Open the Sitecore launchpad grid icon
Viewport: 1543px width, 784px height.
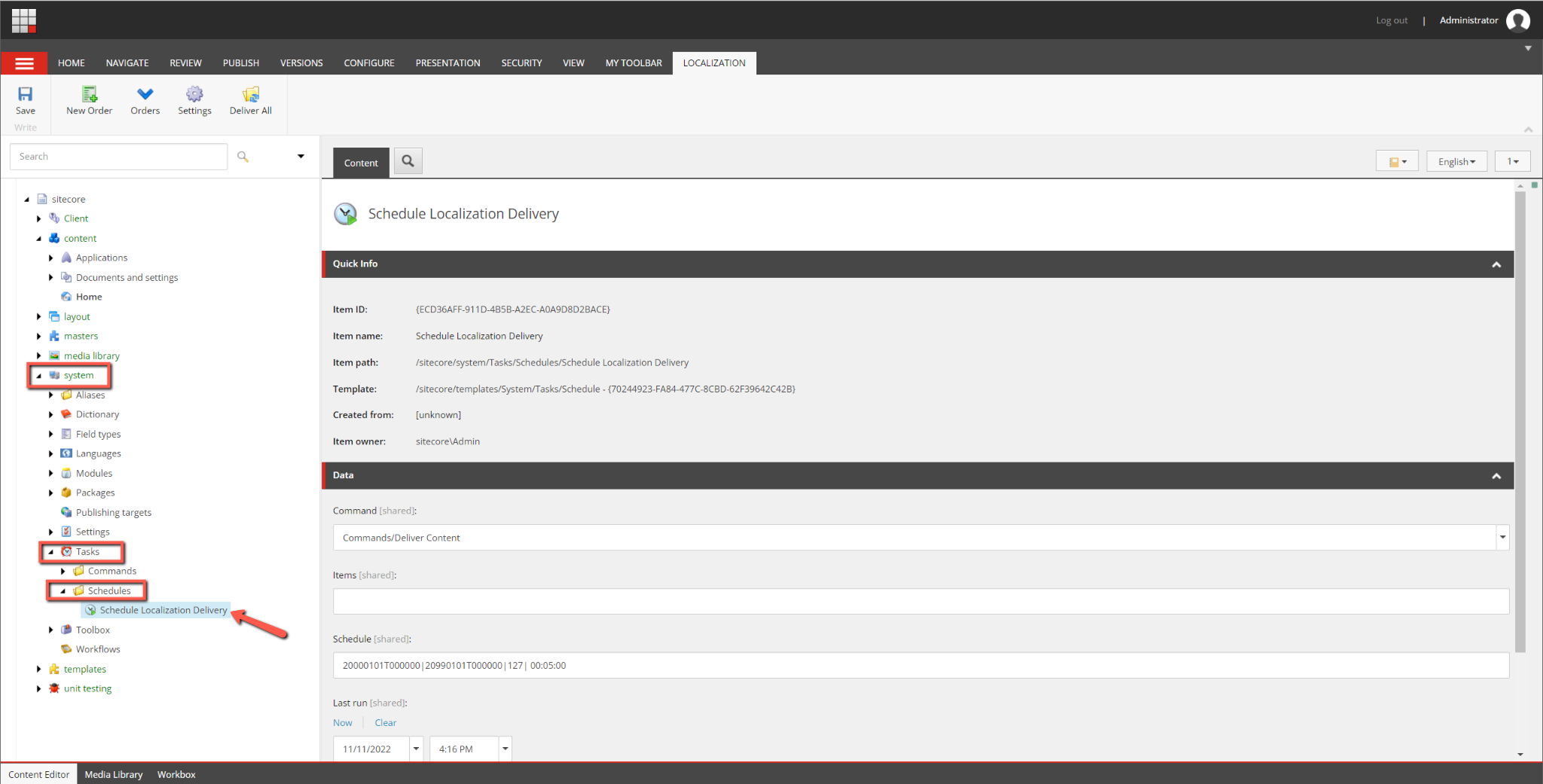click(x=24, y=20)
